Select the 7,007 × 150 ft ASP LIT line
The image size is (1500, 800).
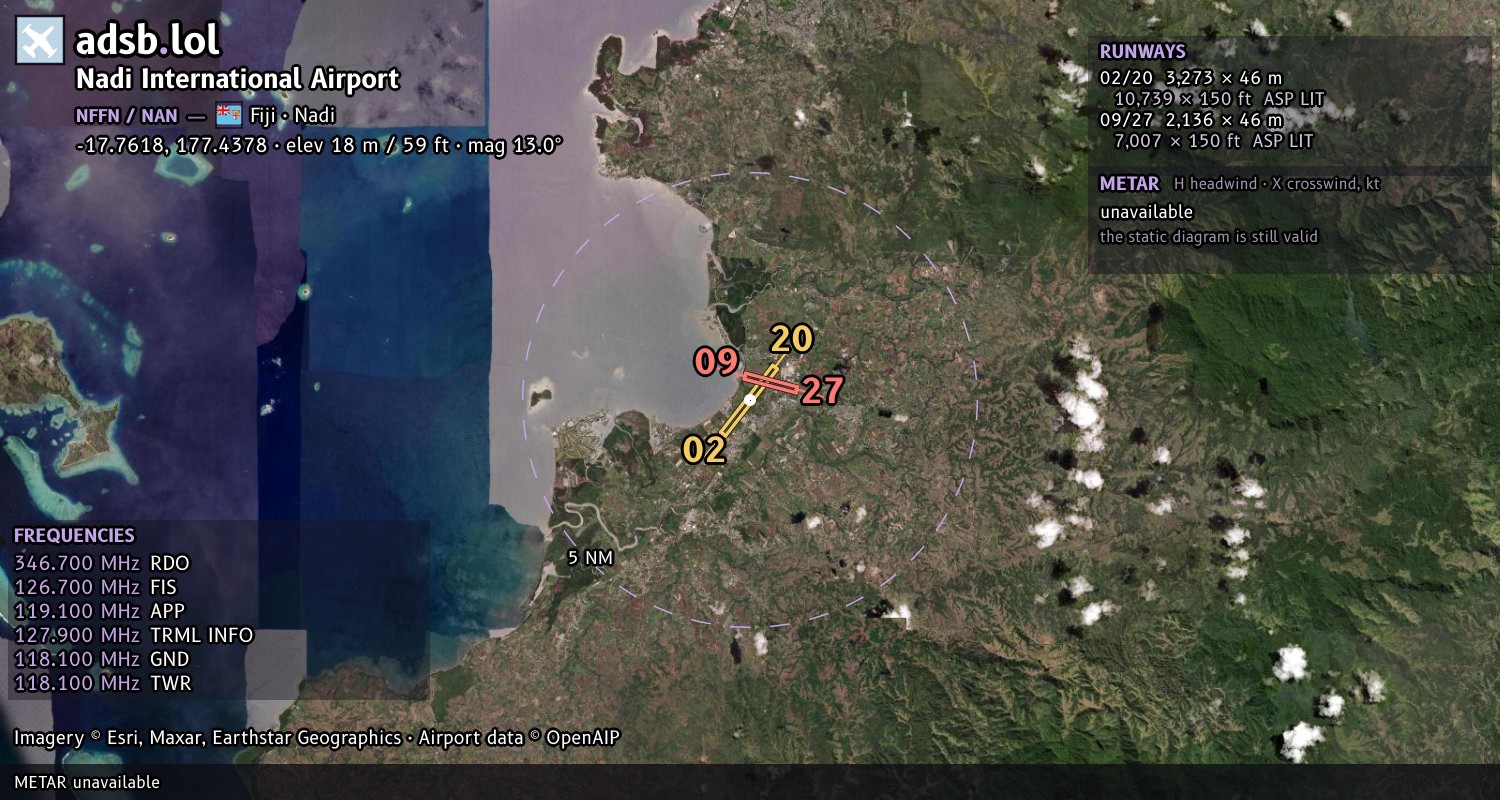point(1213,141)
